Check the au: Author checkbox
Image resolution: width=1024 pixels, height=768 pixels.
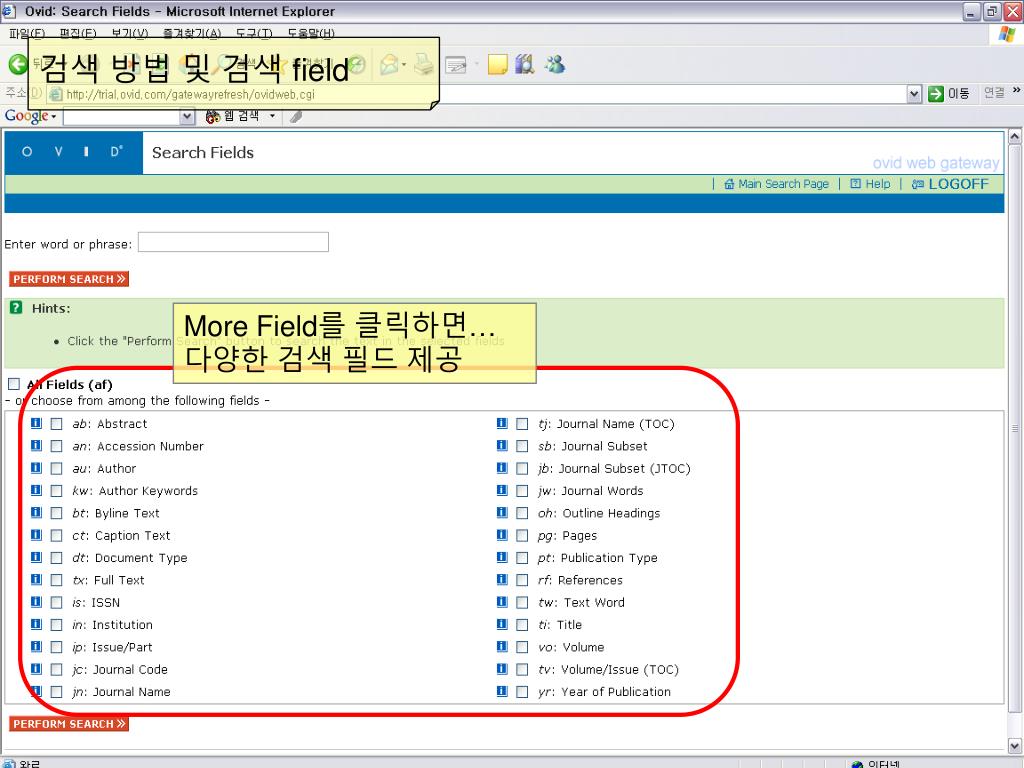pyautogui.click(x=57, y=468)
